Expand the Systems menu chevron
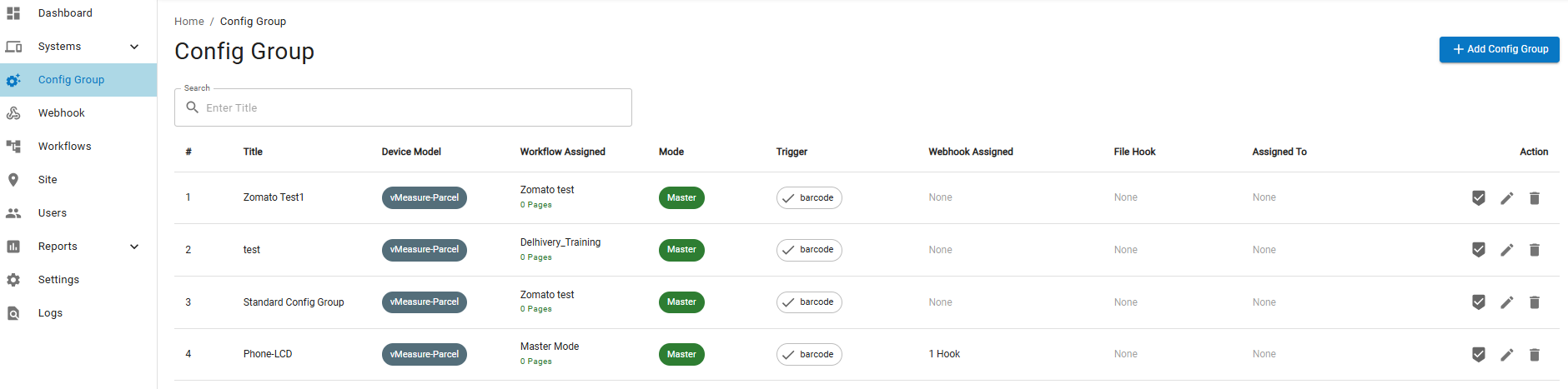The image size is (1568, 389). (x=134, y=47)
